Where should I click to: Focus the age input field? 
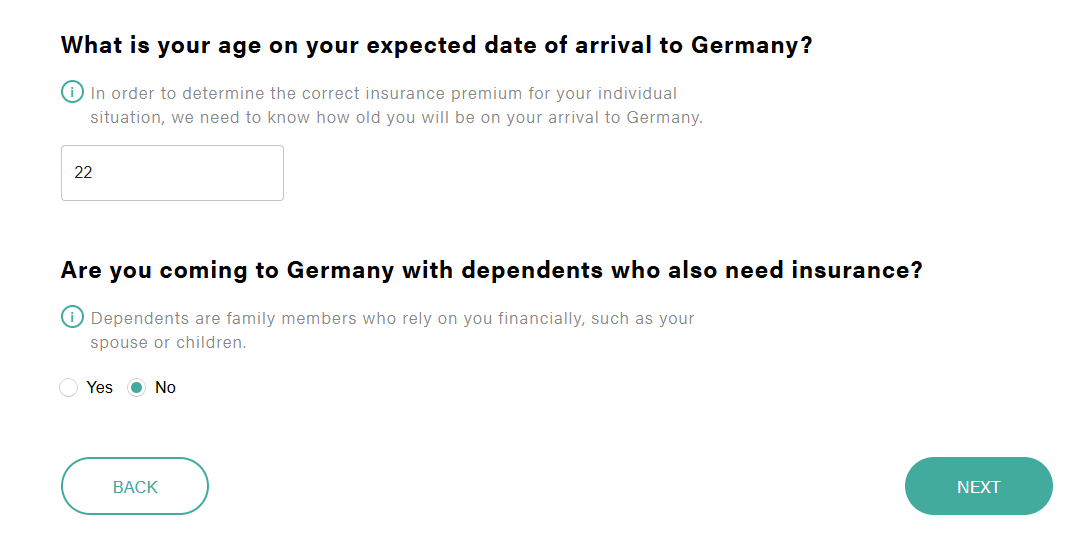[172, 173]
